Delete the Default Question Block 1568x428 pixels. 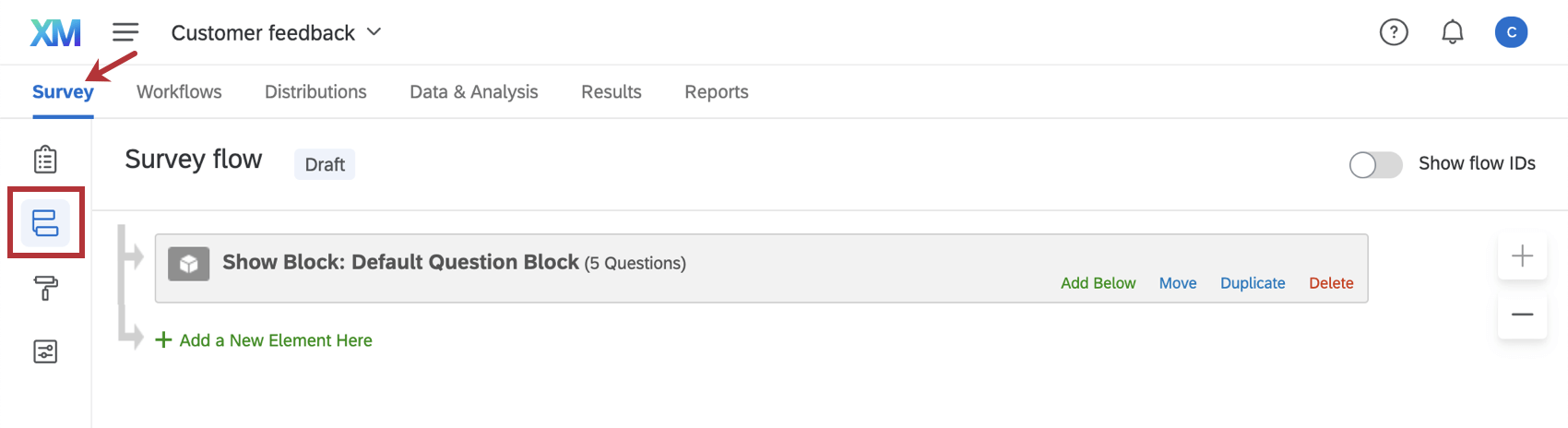pyautogui.click(x=1331, y=283)
